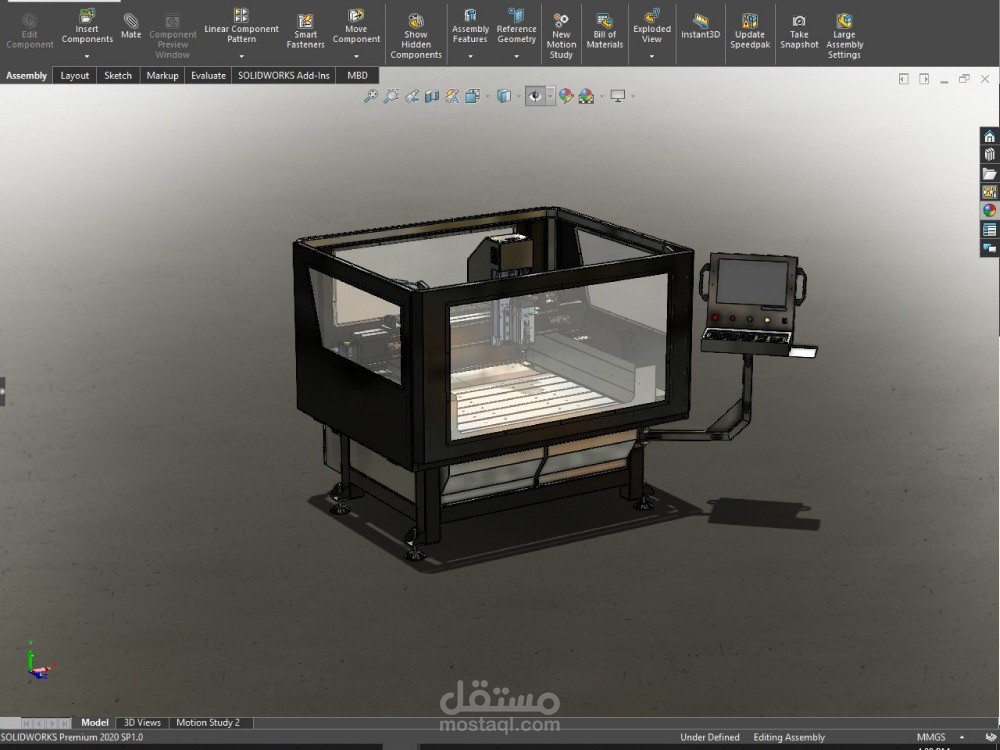Open Dynamic Annotation Views icon
The height and width of the screenshot is (750, 1000).
point(452,96)
